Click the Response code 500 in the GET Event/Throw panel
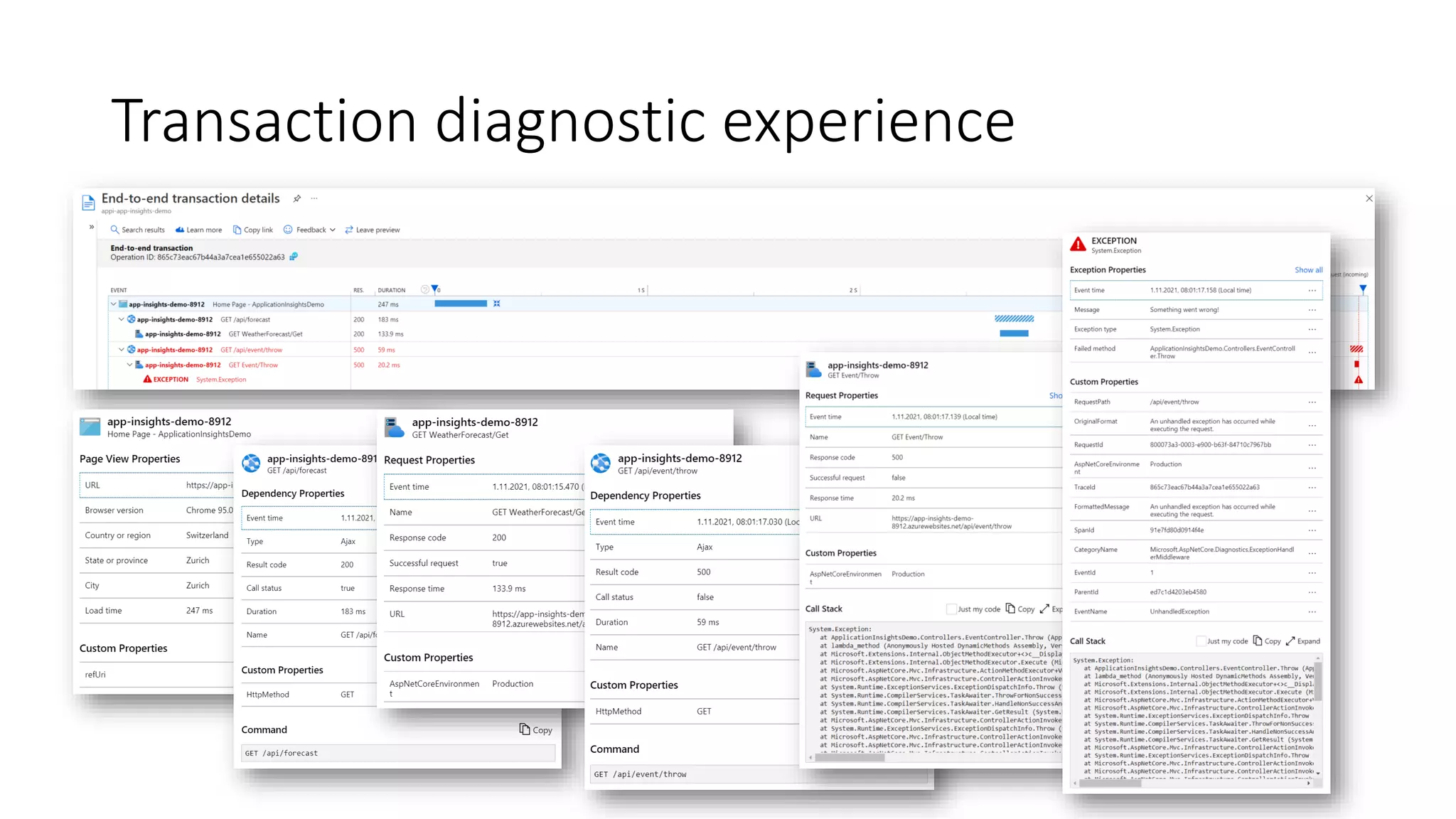The height and width of the screenshot is (819, 1456). click(x=897, y=458)
